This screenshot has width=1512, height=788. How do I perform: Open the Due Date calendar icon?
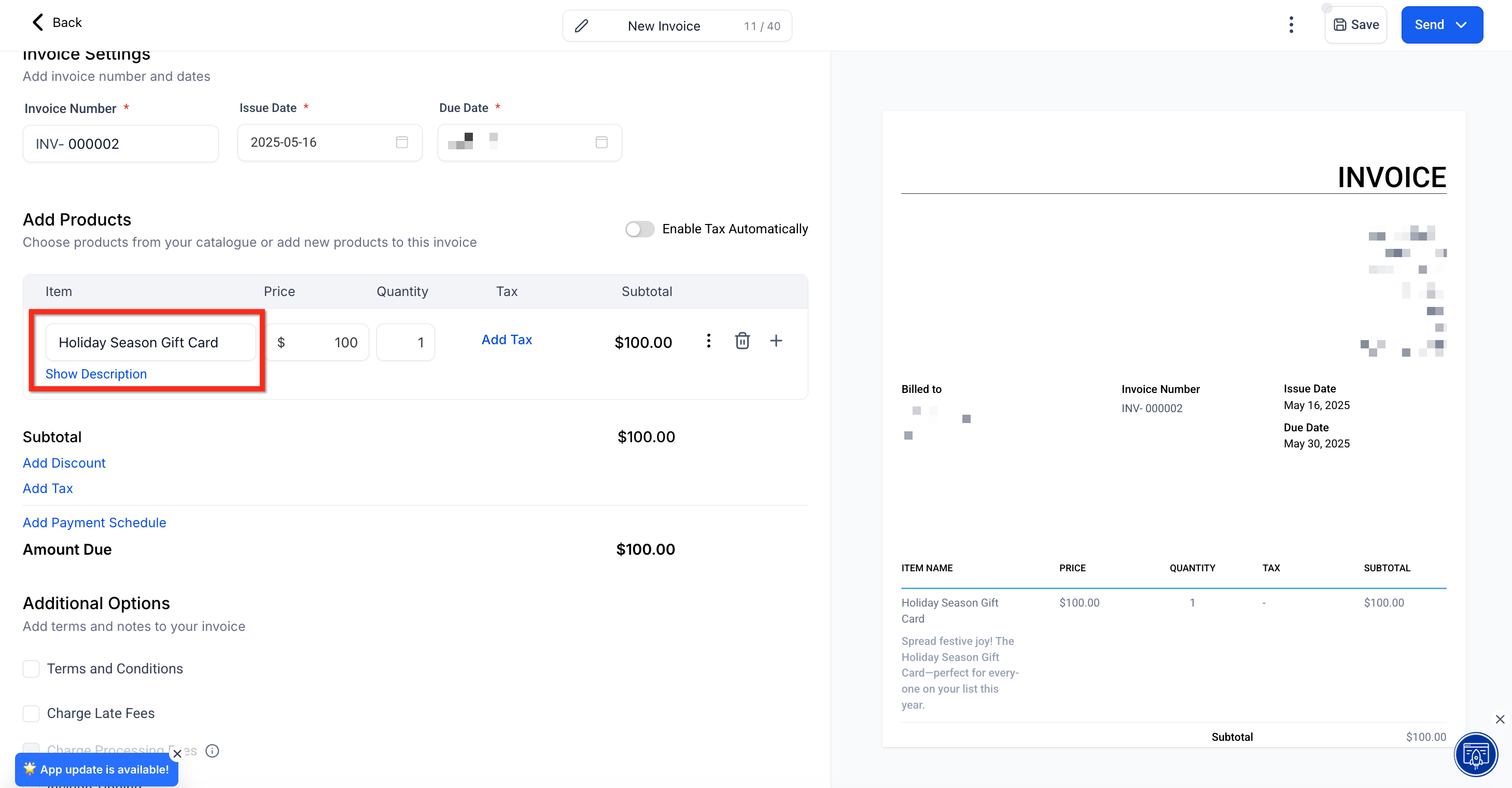tap(601, 142)
